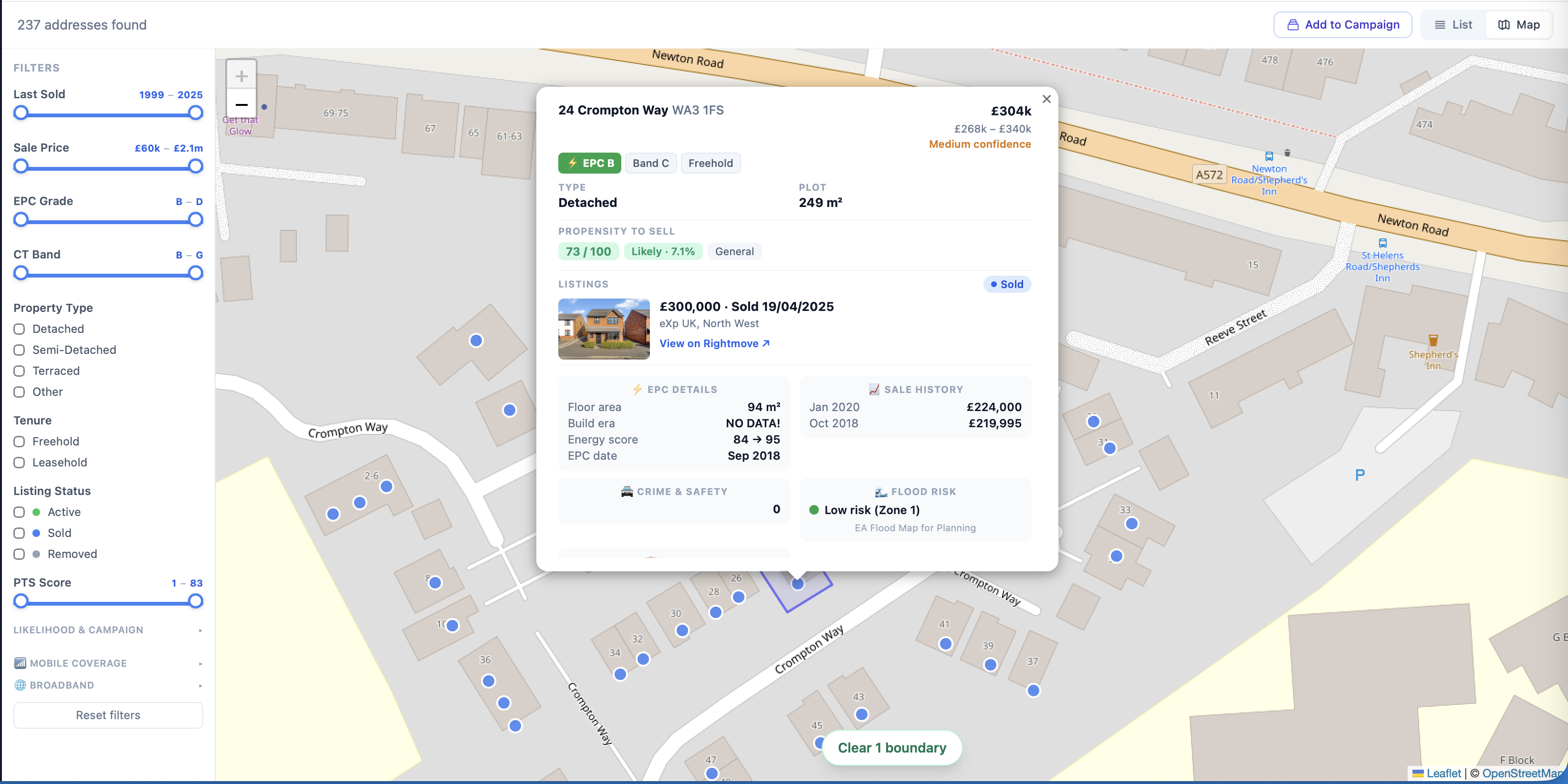
Task: Click the parking P symbol on map
Action: (x=1359, y=475)
